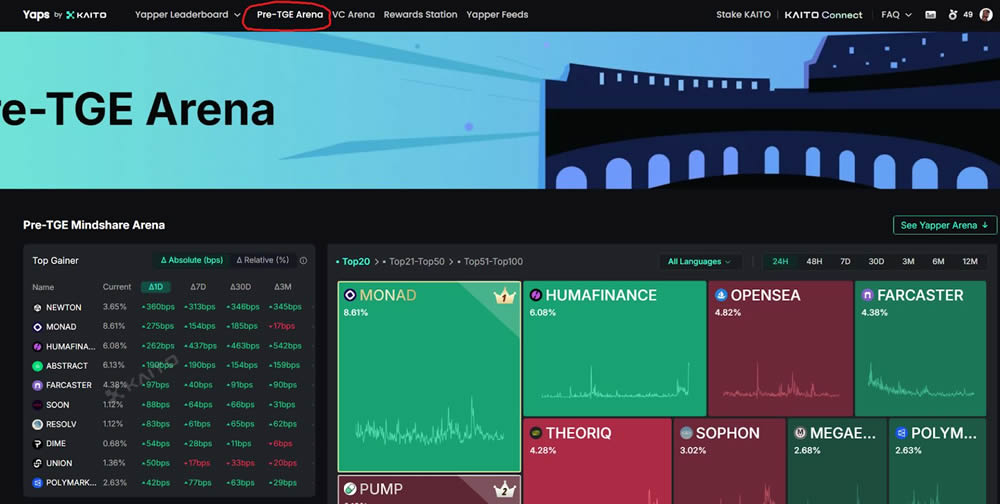Click the OPENSEA logo on treemap tile
Viewport: 1000px width, 504px height.
point(721,295)
